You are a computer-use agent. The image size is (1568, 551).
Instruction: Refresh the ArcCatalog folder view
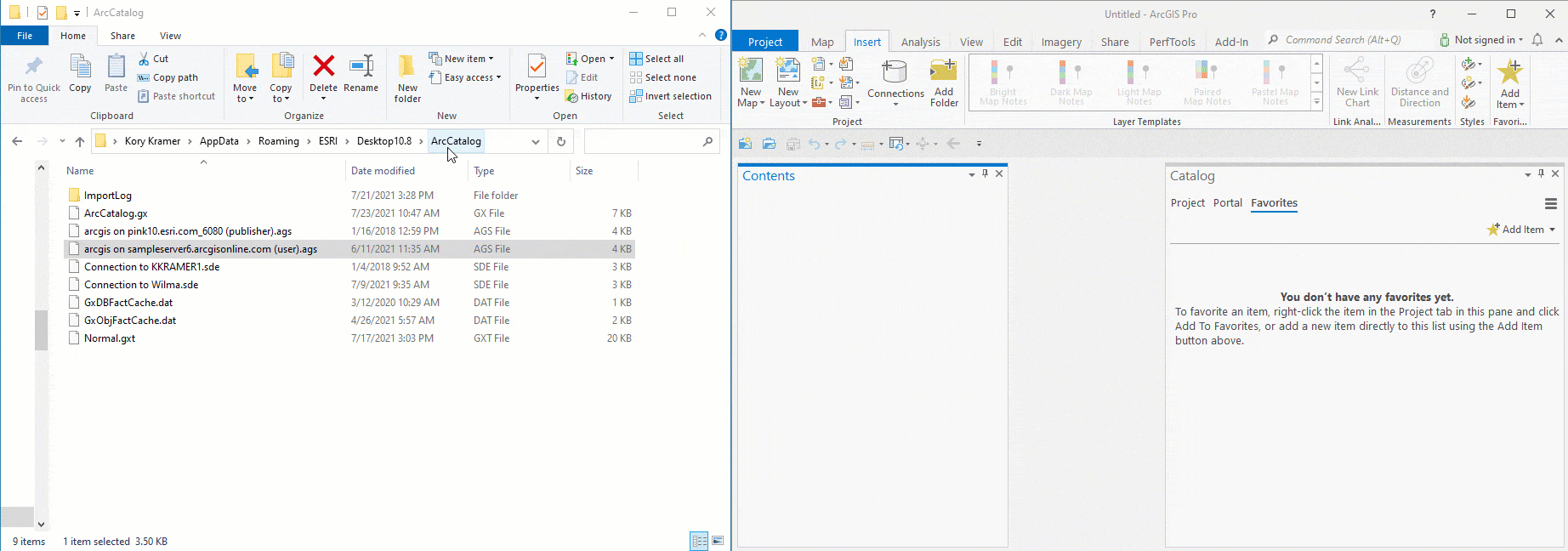click(560, 141)
